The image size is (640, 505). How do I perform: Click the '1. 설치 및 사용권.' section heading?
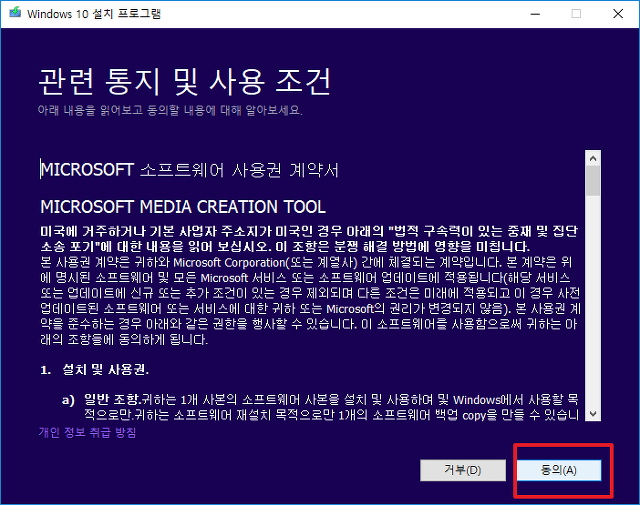(94, 370)
